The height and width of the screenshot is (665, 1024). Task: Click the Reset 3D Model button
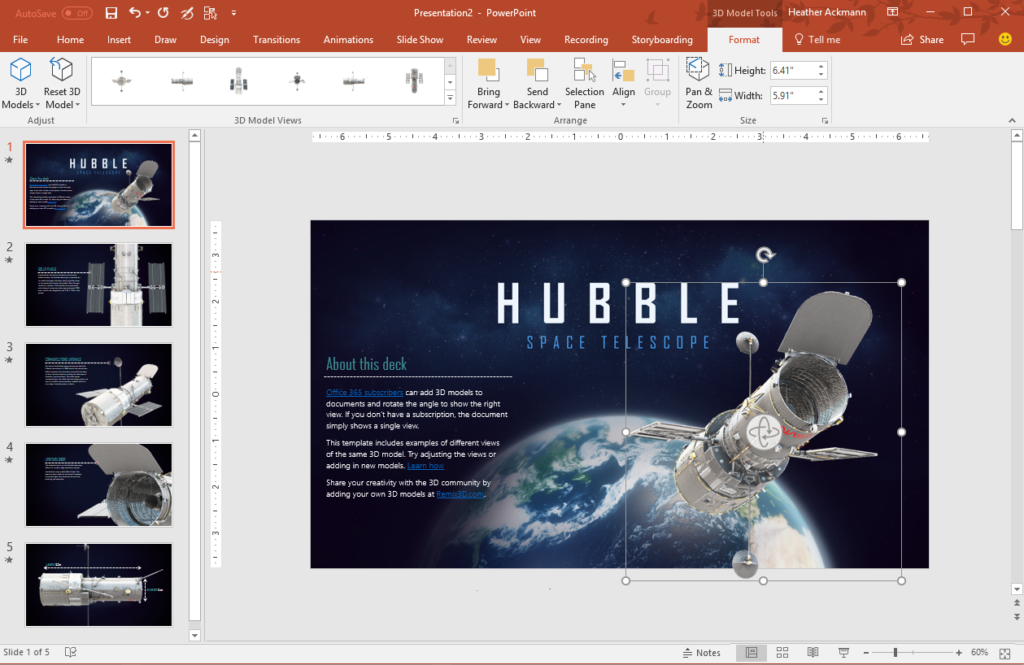(x=61, y=83)
